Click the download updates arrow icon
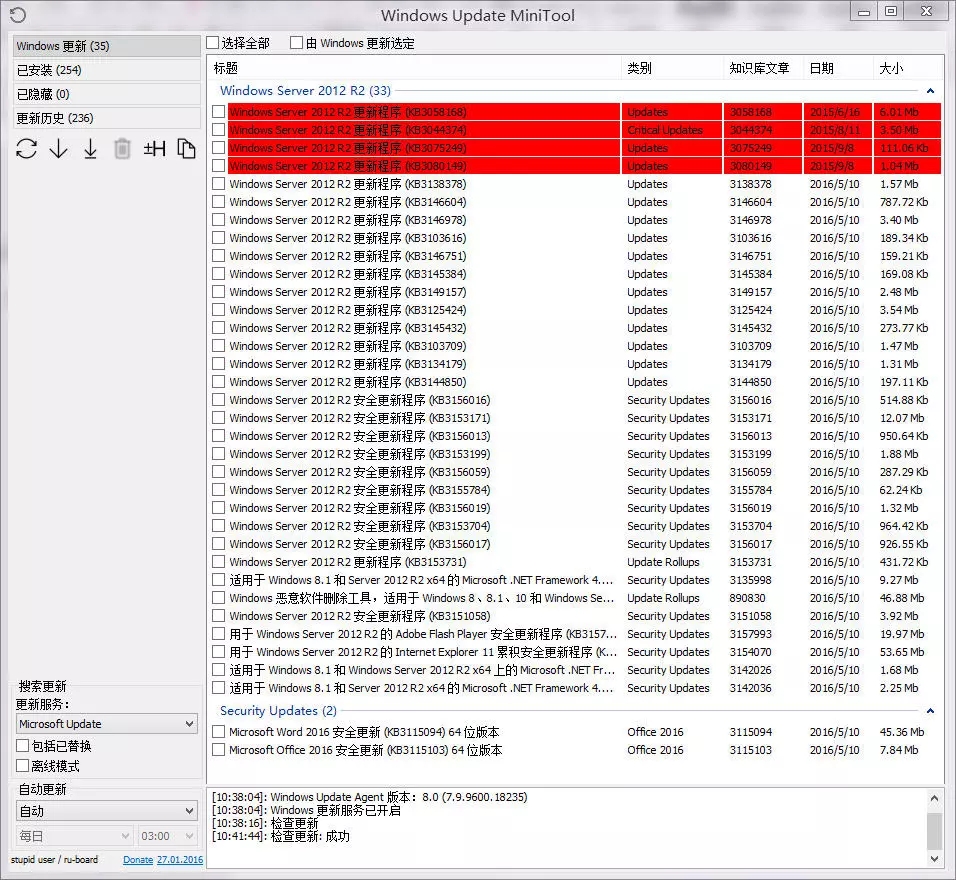The height and width of the screenshot is (880, 956). point(59,149)
